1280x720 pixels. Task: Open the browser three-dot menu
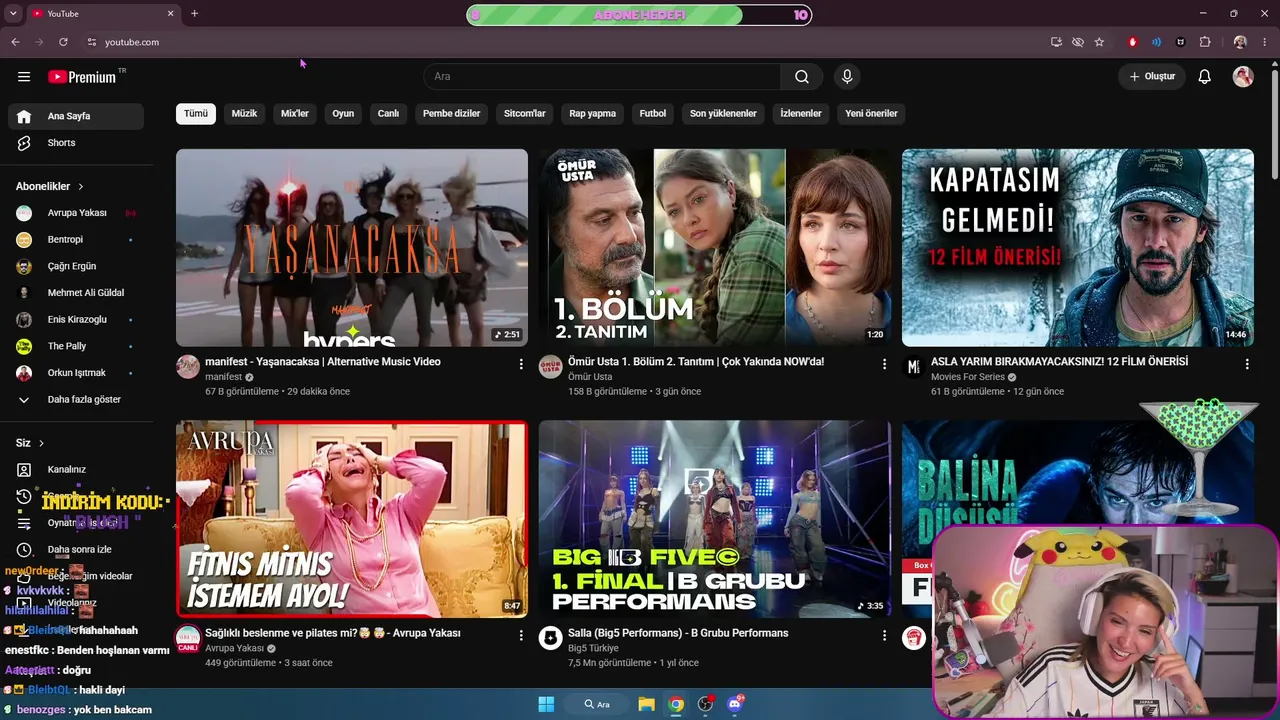(1265, 42)
